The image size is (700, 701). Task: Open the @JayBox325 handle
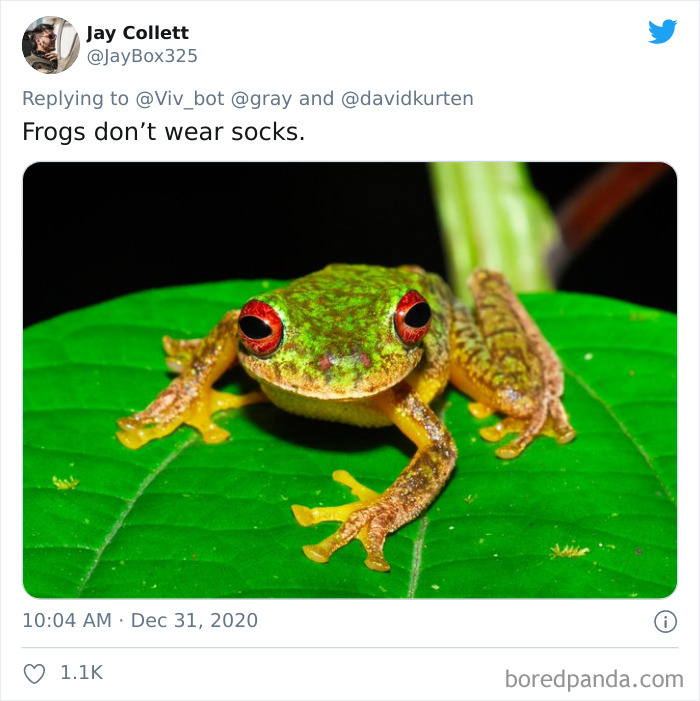[142, 57]
